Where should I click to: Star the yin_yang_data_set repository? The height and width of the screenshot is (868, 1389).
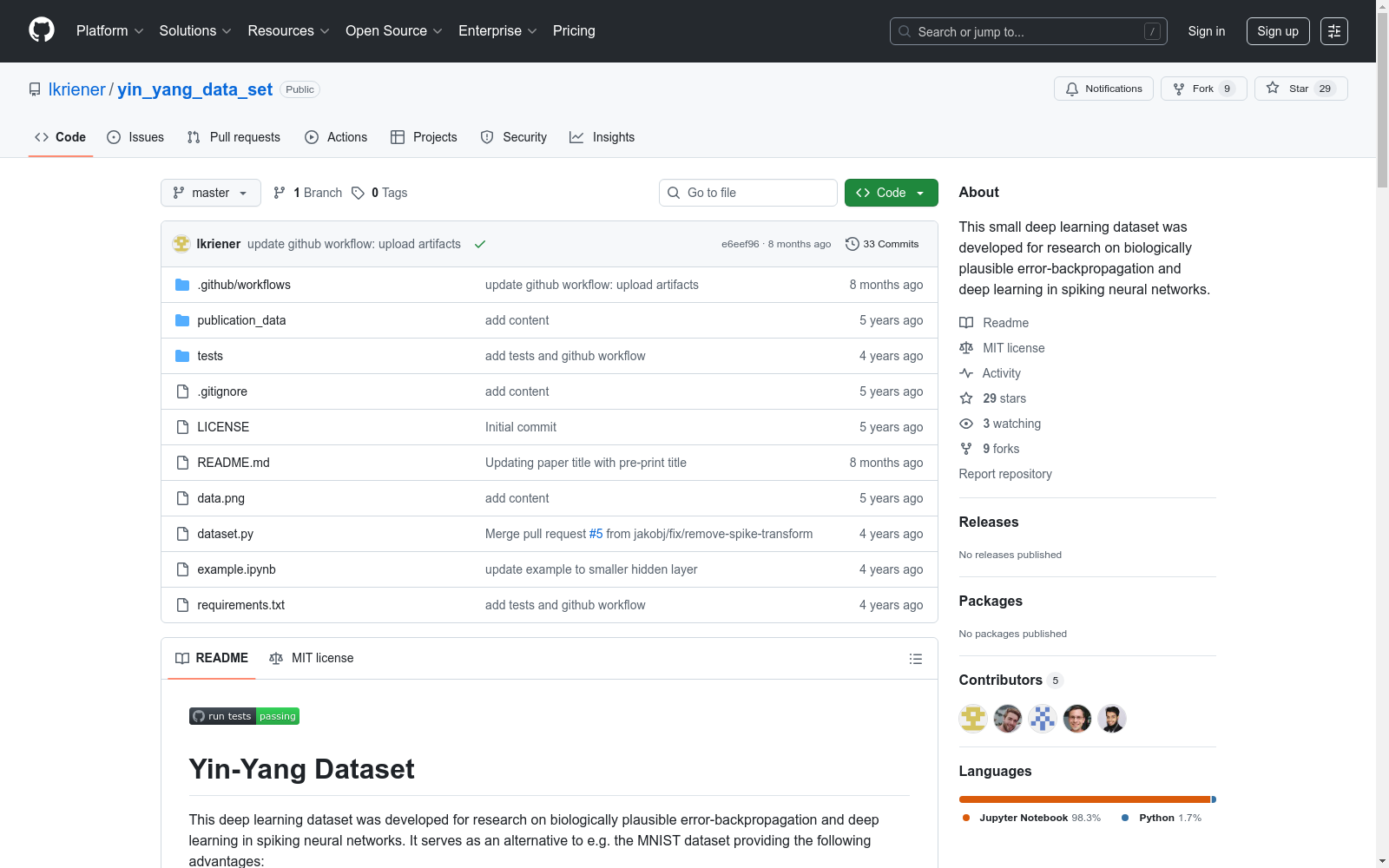(1300, 89)
